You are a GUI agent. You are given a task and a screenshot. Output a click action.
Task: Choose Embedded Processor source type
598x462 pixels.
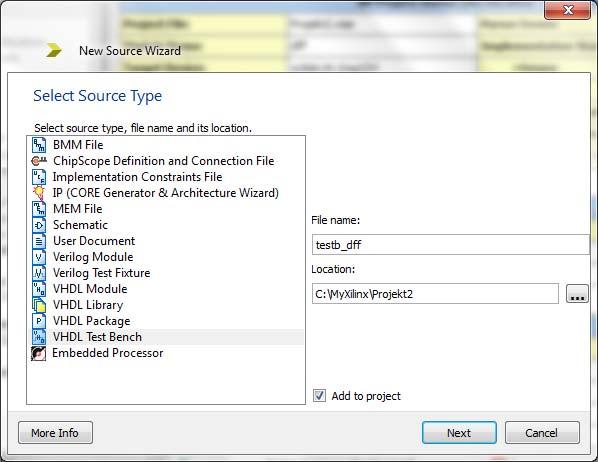(108, 353)
